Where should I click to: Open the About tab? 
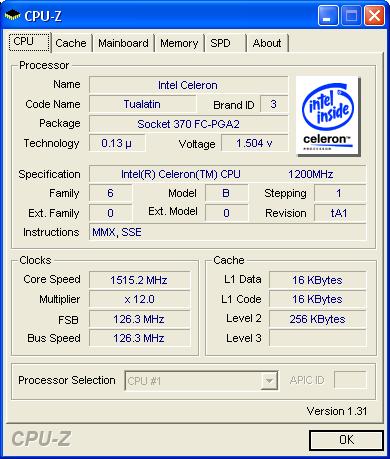coord(267,43)
